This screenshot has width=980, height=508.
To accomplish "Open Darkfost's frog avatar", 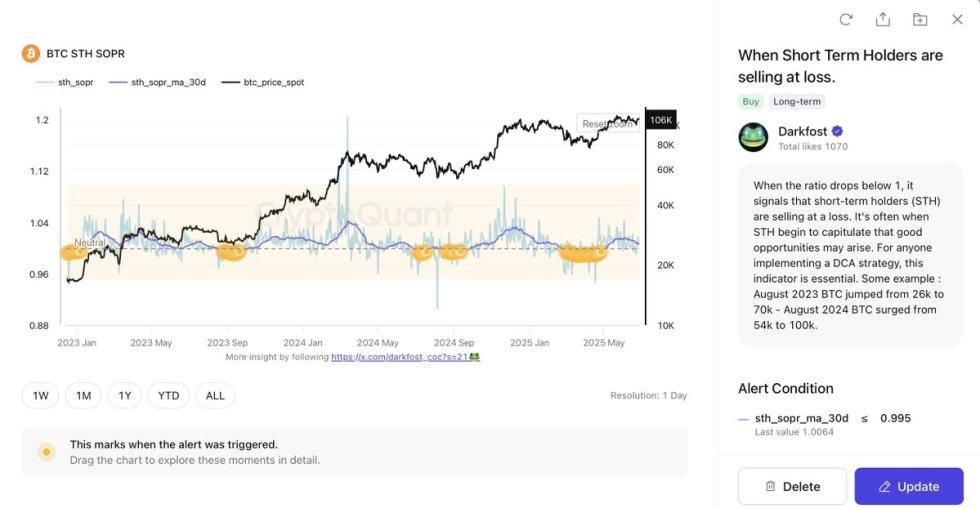I will [753, 137].
